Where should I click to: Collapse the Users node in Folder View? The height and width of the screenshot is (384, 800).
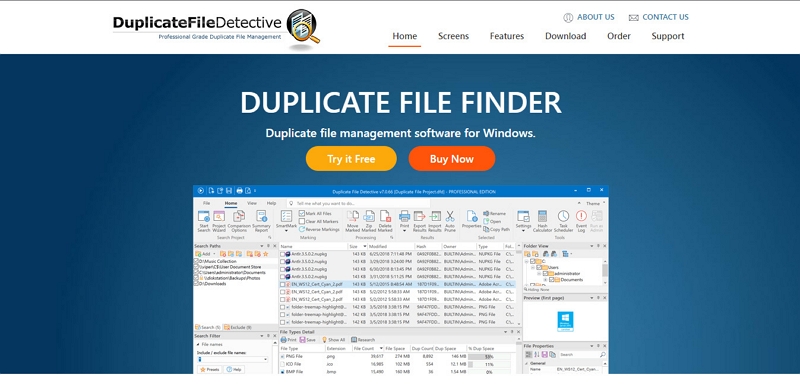(x=533, y=267)
